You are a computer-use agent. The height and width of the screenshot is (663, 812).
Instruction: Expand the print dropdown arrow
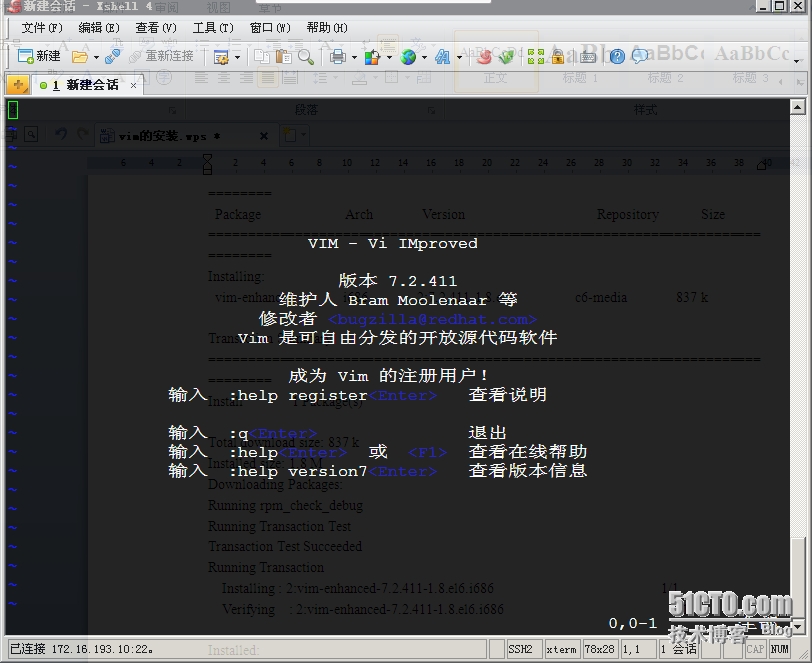(x=354, y=57)
